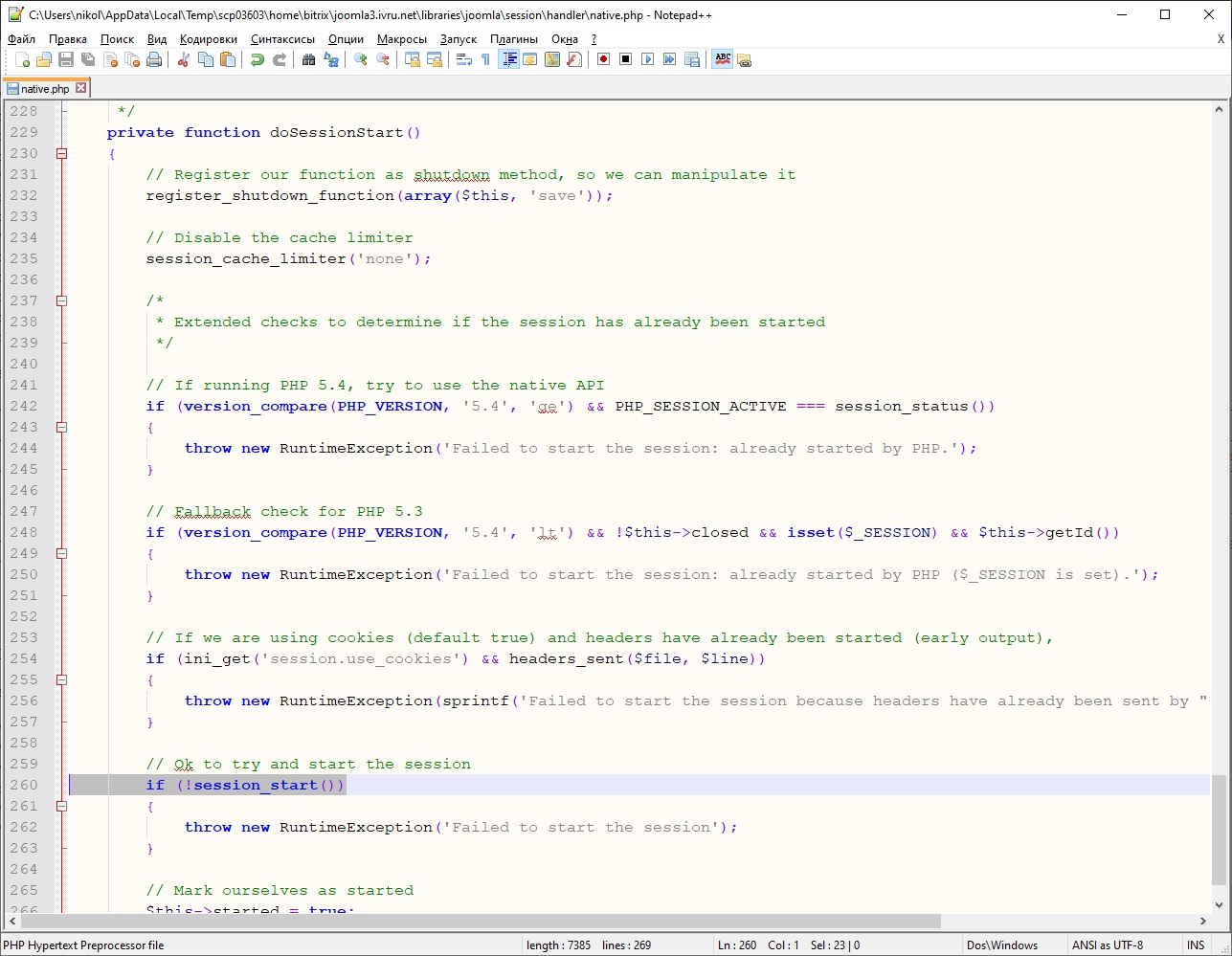Collapse the block fold at line 261
Viewport: 1232px width, 956px height.
(x=61, y=806)
